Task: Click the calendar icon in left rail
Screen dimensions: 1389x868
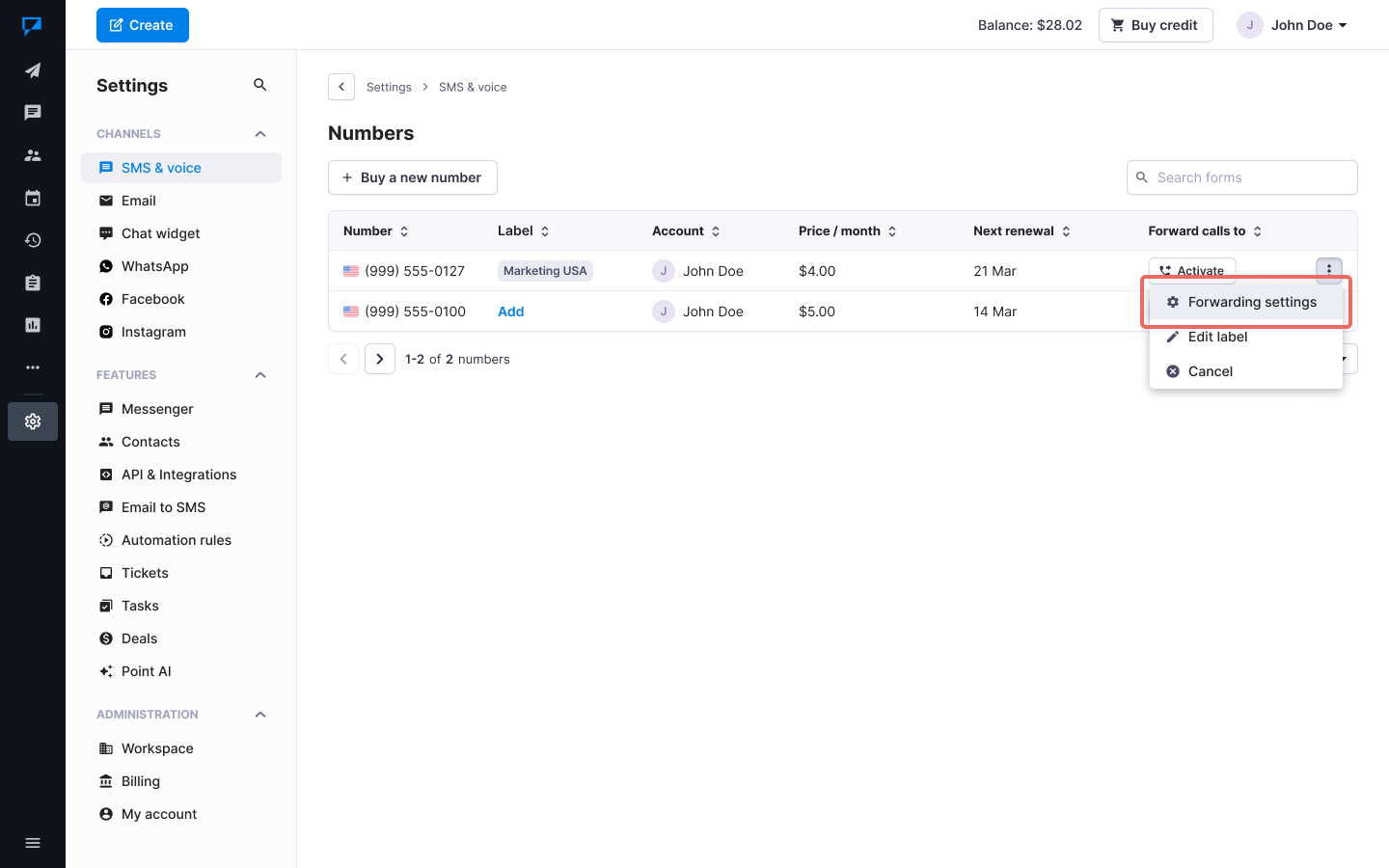Action: coord(33,198)
